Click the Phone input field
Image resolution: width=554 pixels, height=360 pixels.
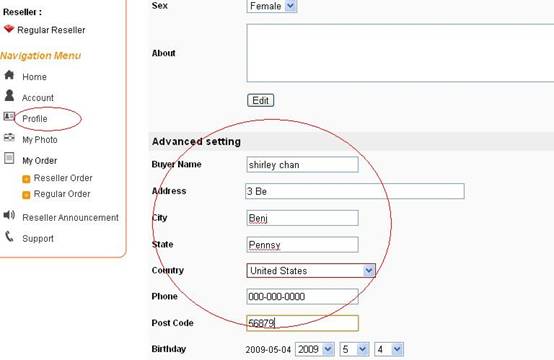302,296
